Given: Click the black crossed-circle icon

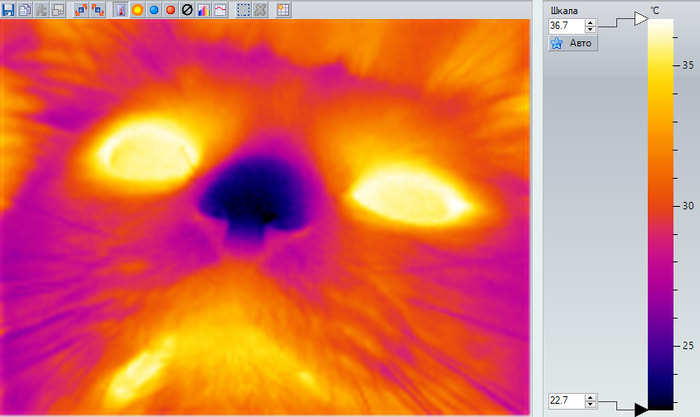Looking at the screenshot, I should tap(186, 10).
